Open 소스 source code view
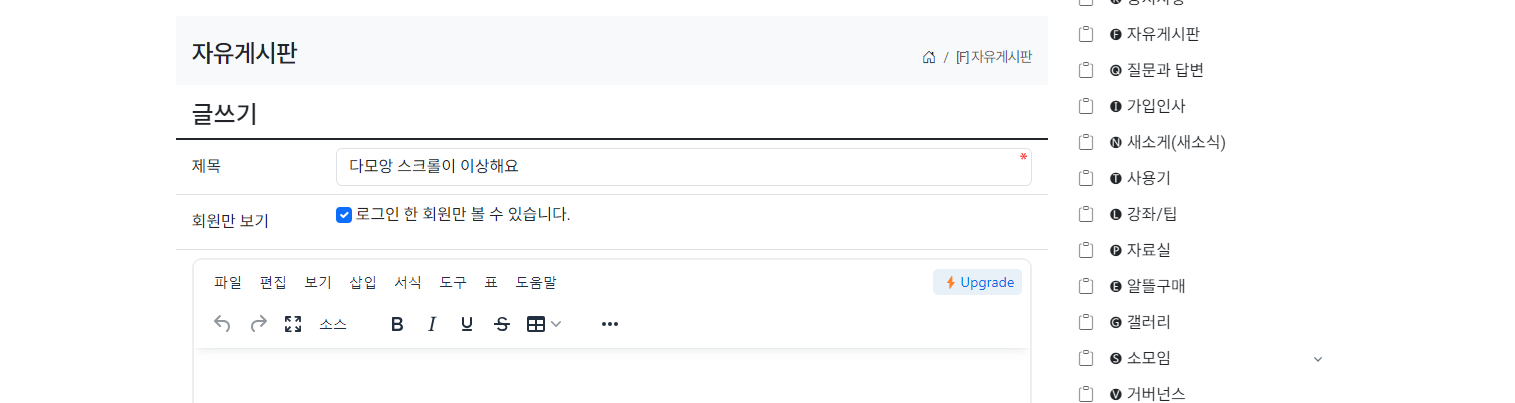Screen dimensions: 1515x403 [x=333, y=324]
